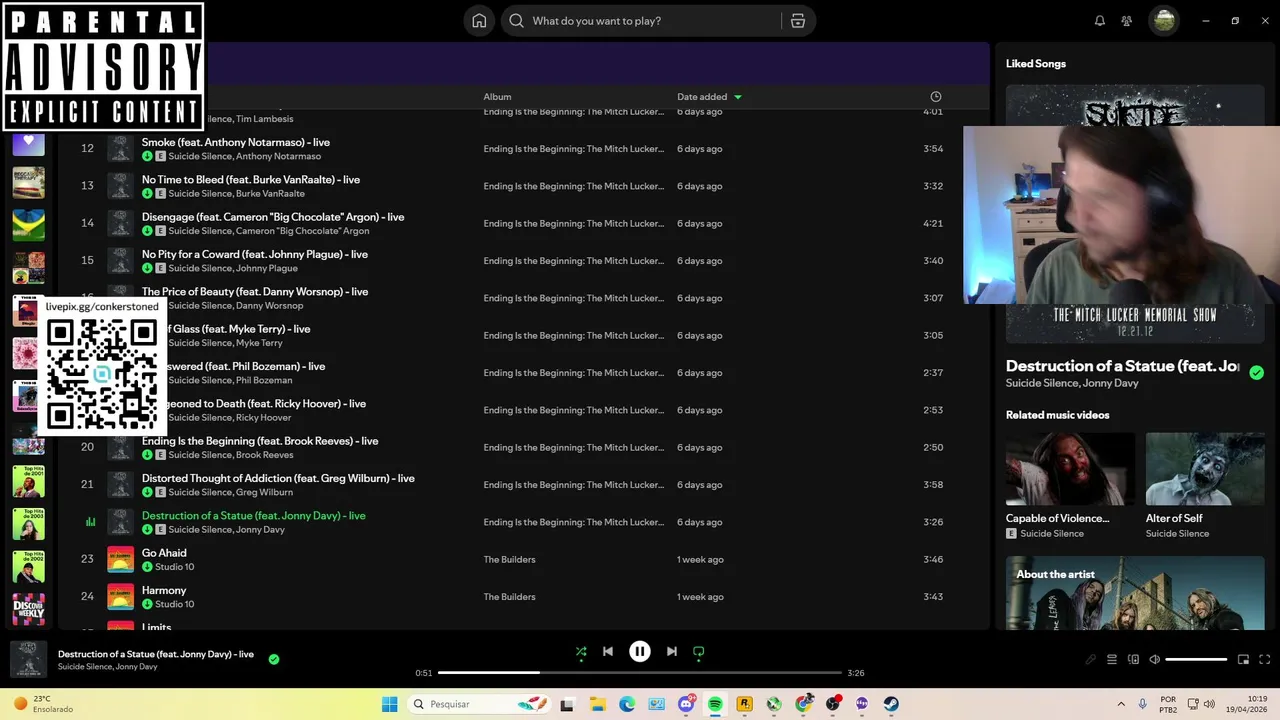1280x720 pixels.
Task: Toggle saved checkmark in Liked Songs panel
Action: point(1256,372)
